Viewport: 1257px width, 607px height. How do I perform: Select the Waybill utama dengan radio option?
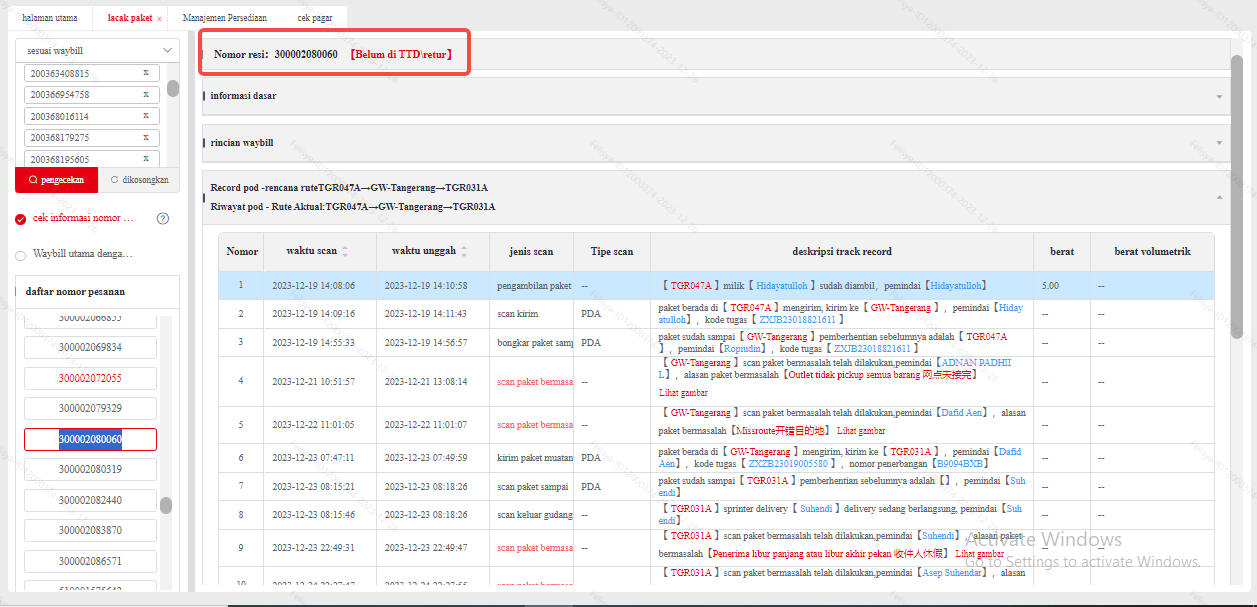pos(21,255)
